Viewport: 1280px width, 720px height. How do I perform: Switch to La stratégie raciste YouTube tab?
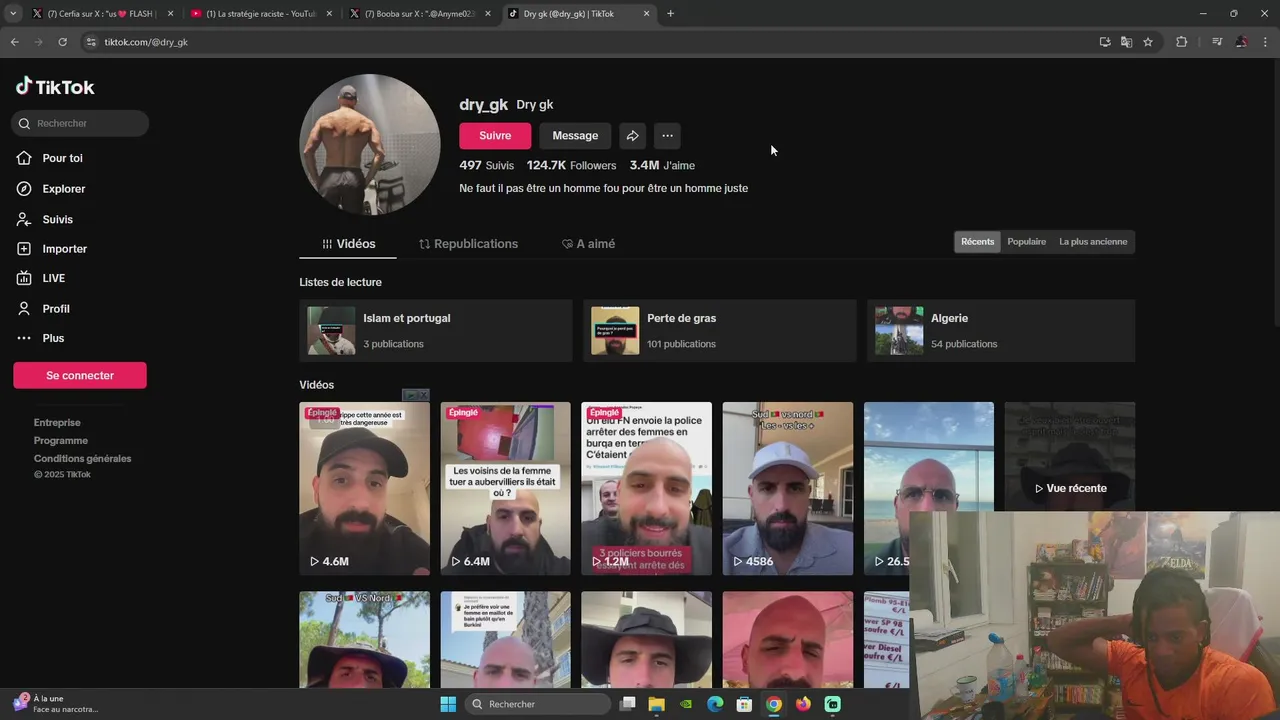pyautogui.click(x=260, y=14)
